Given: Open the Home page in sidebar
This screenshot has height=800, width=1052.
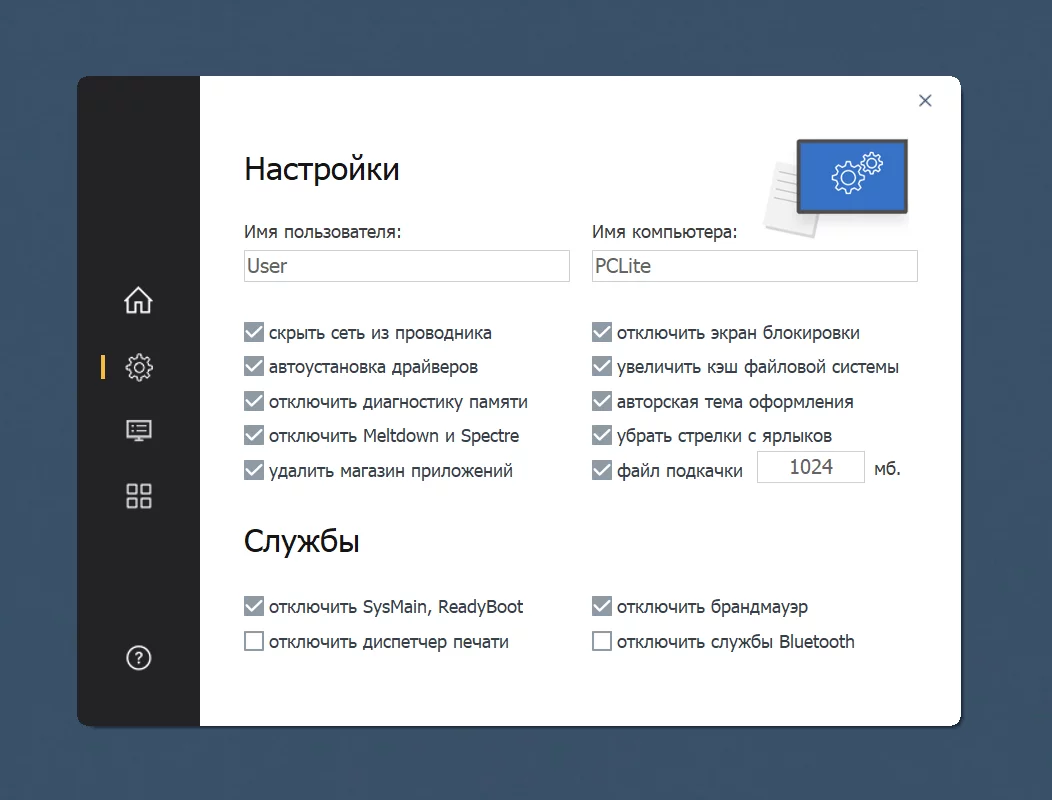Looking at the screenshot, I should coord(138,300).
